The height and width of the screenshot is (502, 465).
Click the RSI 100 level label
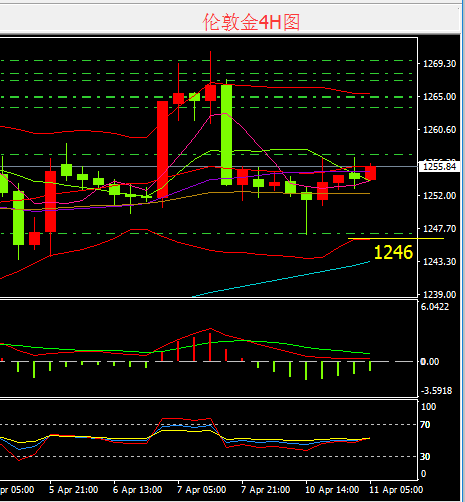(x=429, y=407)
